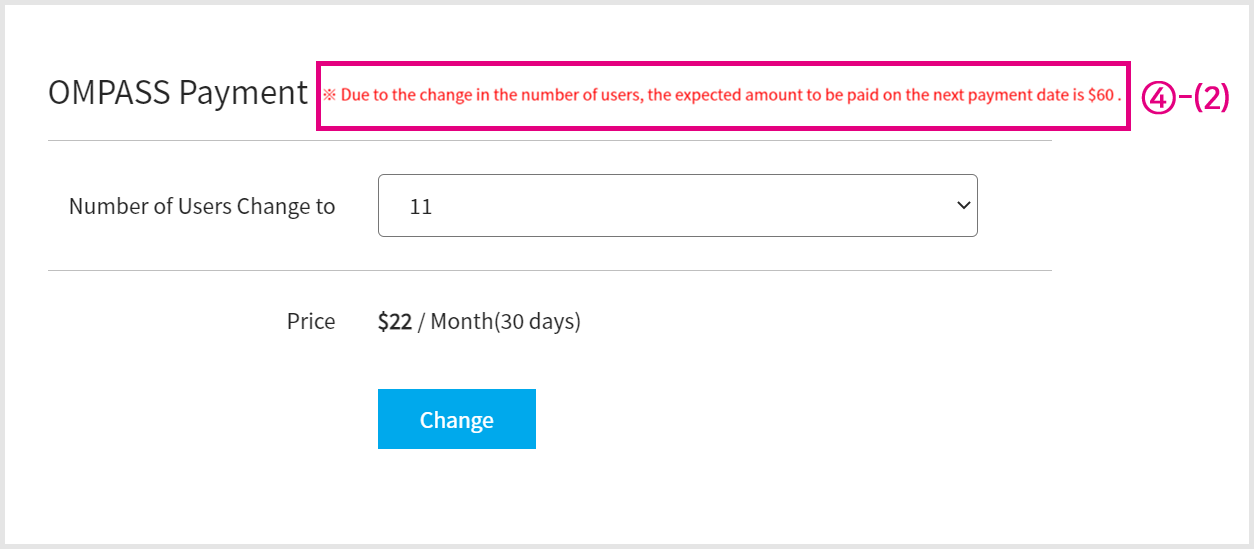Open the number of users dropdown

pos(677,206)
